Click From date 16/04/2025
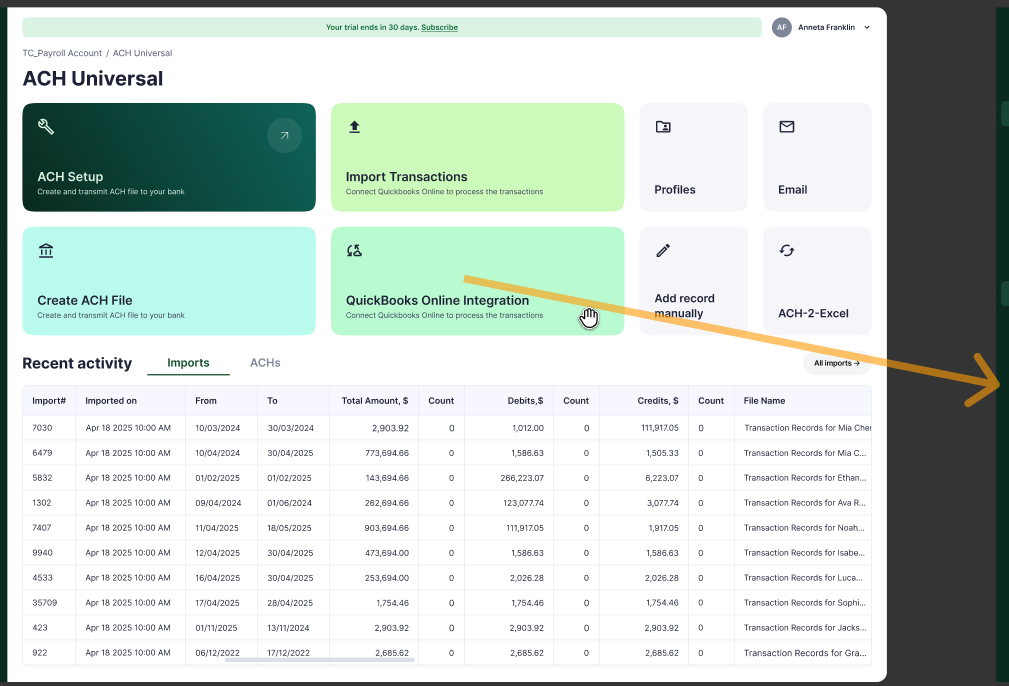Viewport: 1009px width, 686px height. click(218, 578)
